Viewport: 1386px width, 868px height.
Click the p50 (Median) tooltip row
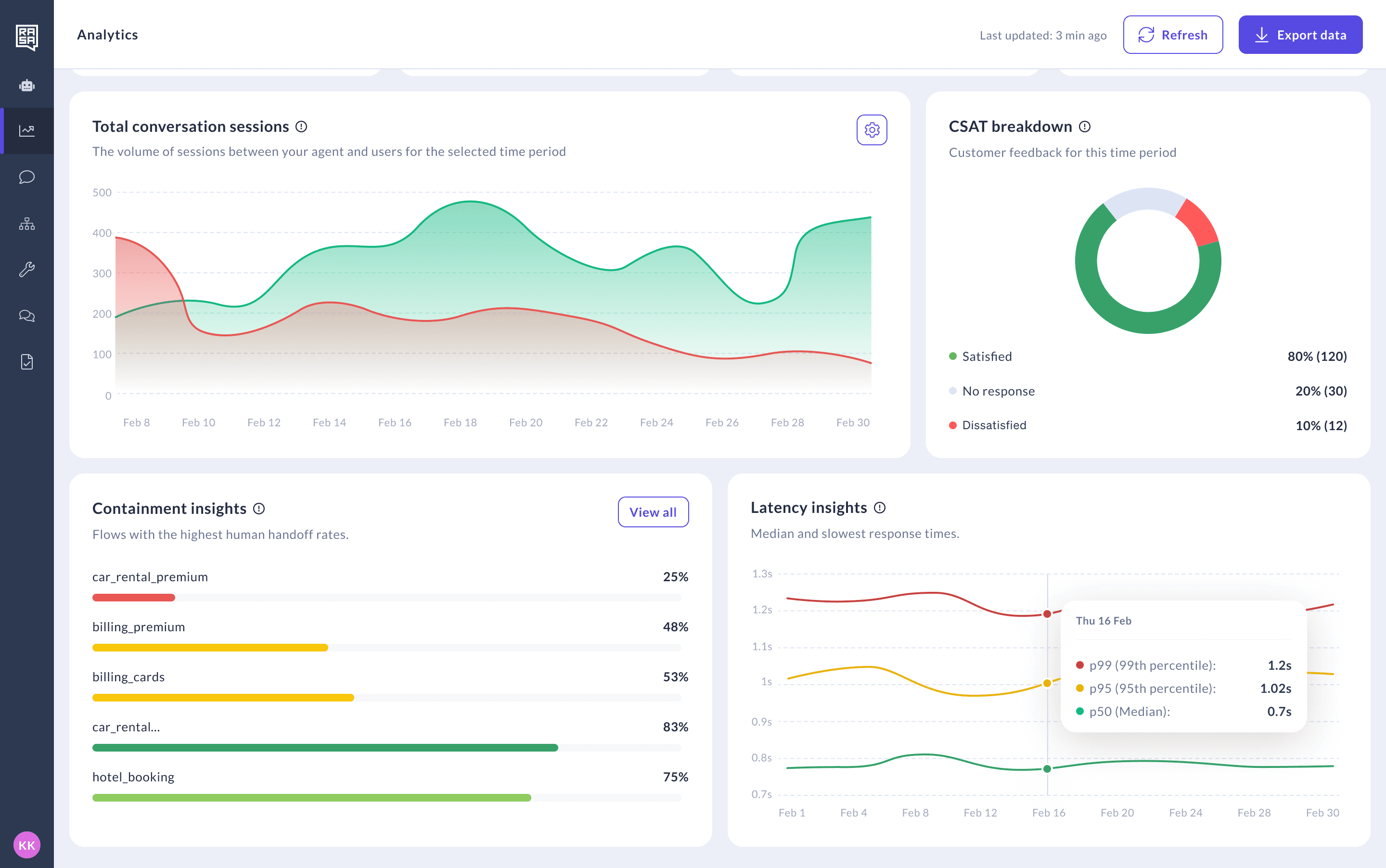coord(1183,711)
